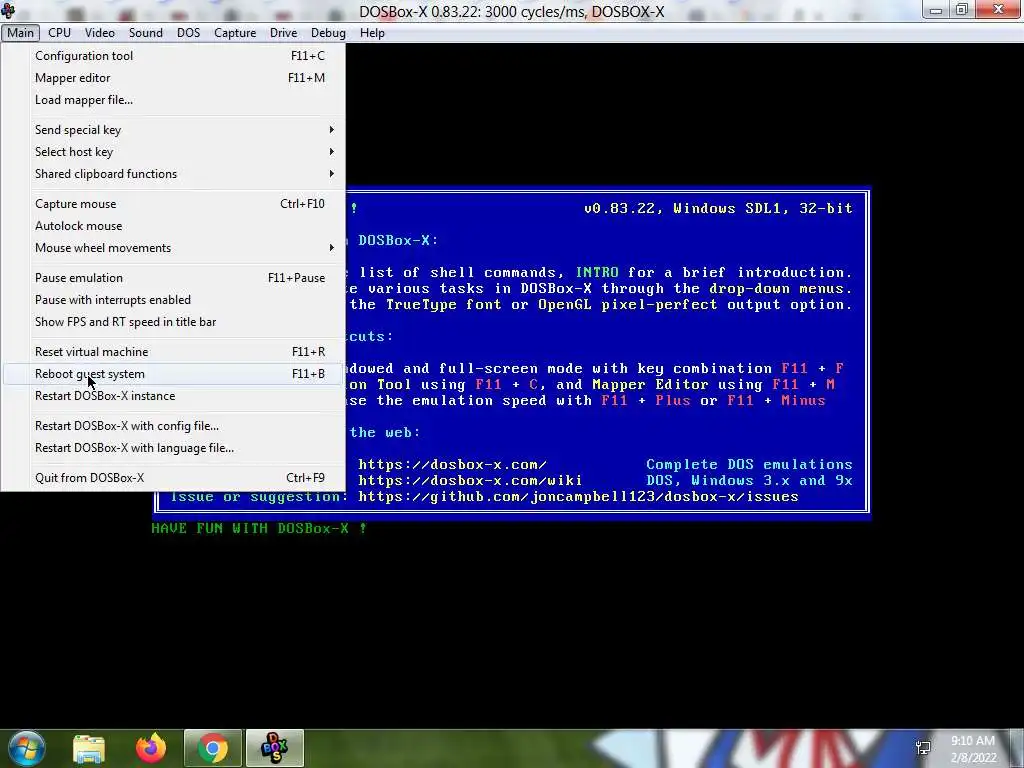The image size is (1024, 768).
Task: Choose Reboot guest system
Action: 173,374
